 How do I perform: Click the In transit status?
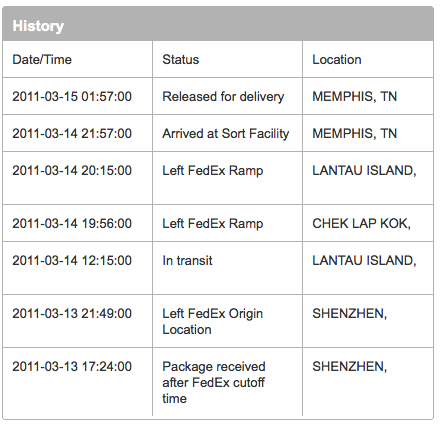[187, 261]
